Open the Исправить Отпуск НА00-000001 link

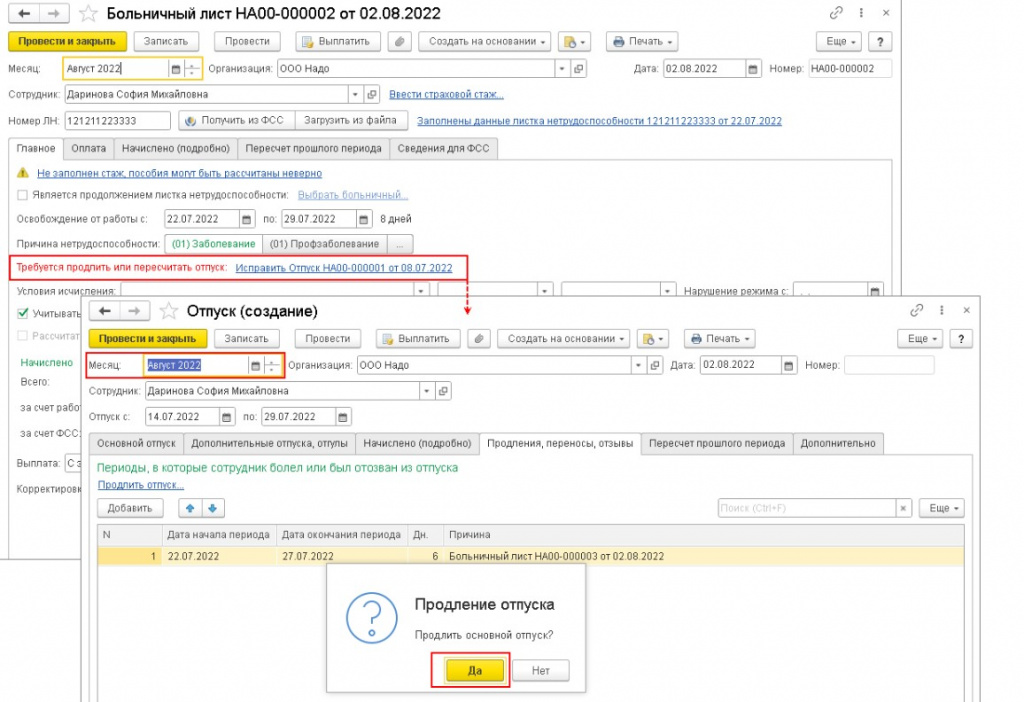(344, 268)
